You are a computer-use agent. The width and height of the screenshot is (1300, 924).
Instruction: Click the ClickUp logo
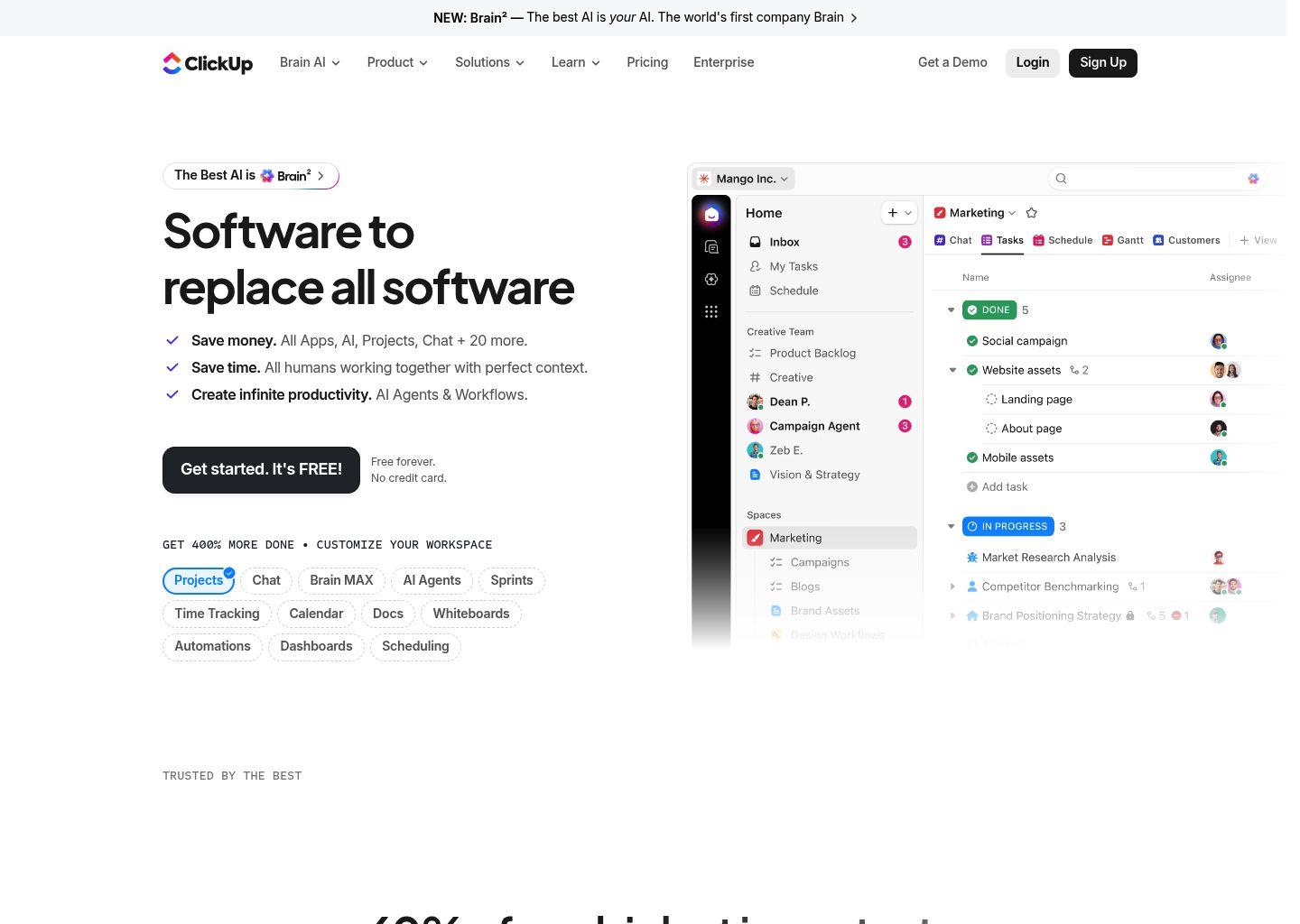[x=208, y=63]
